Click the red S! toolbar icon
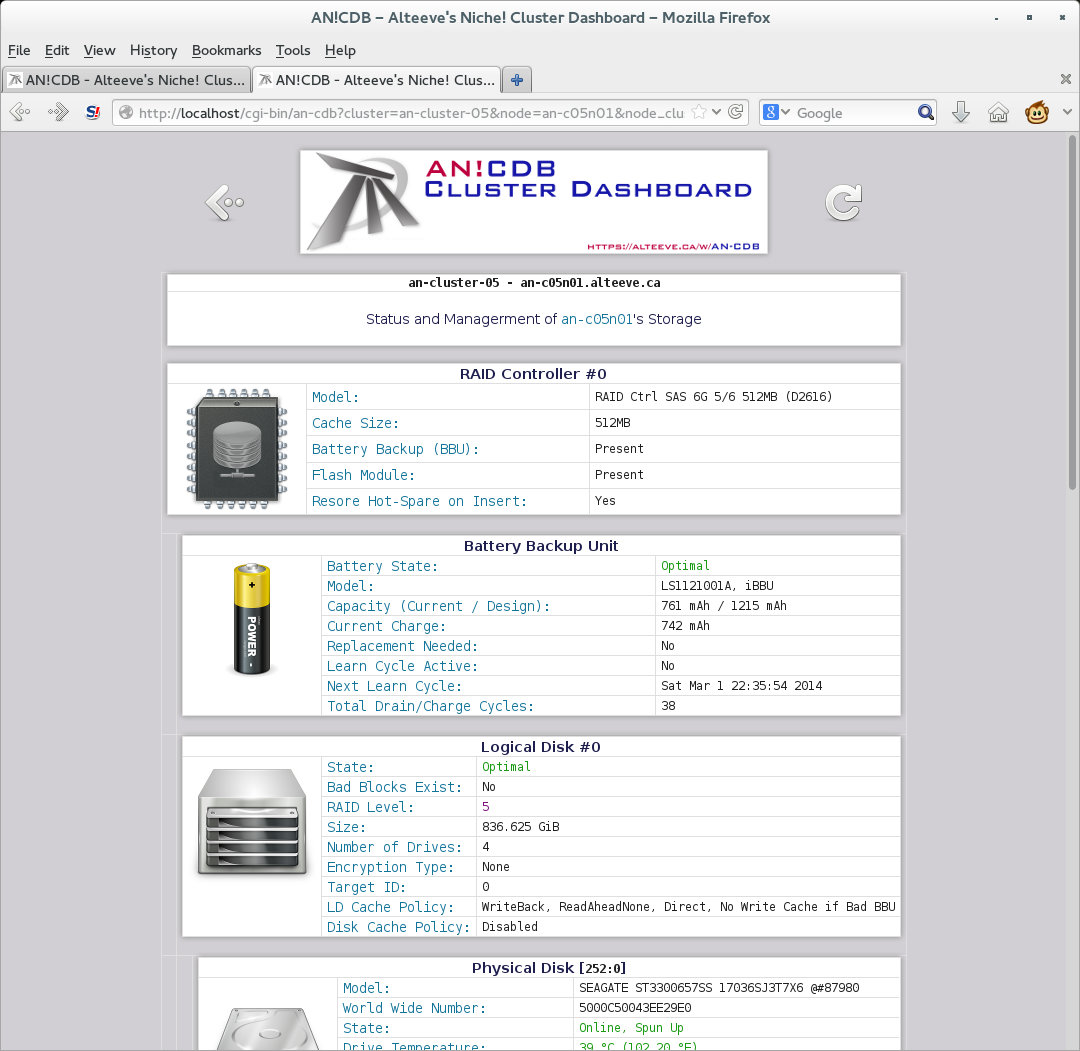 click(x=93, y=112)
